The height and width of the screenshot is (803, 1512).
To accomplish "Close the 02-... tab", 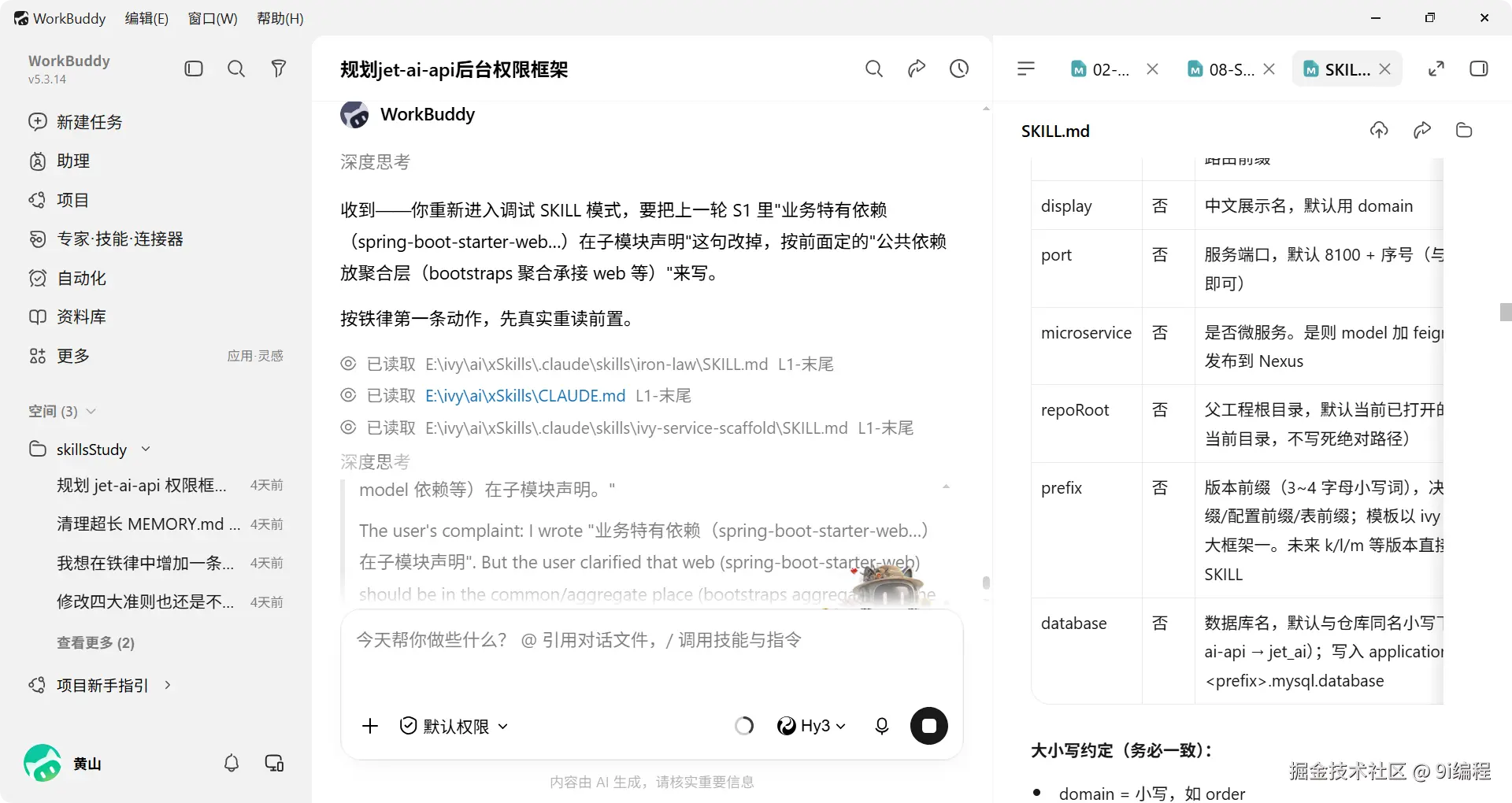I will click(1152, 69).
